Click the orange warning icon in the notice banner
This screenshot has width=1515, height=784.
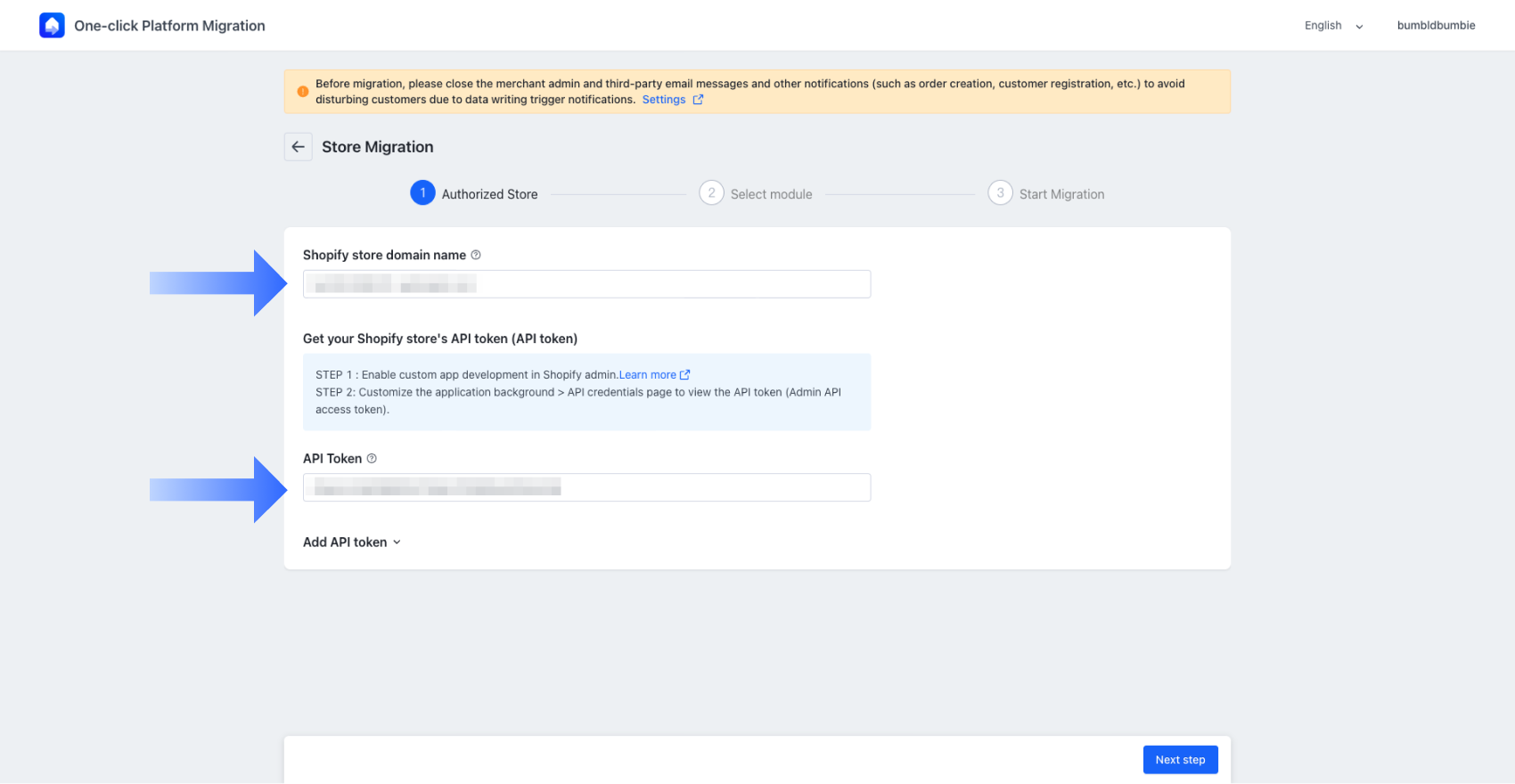303,91
